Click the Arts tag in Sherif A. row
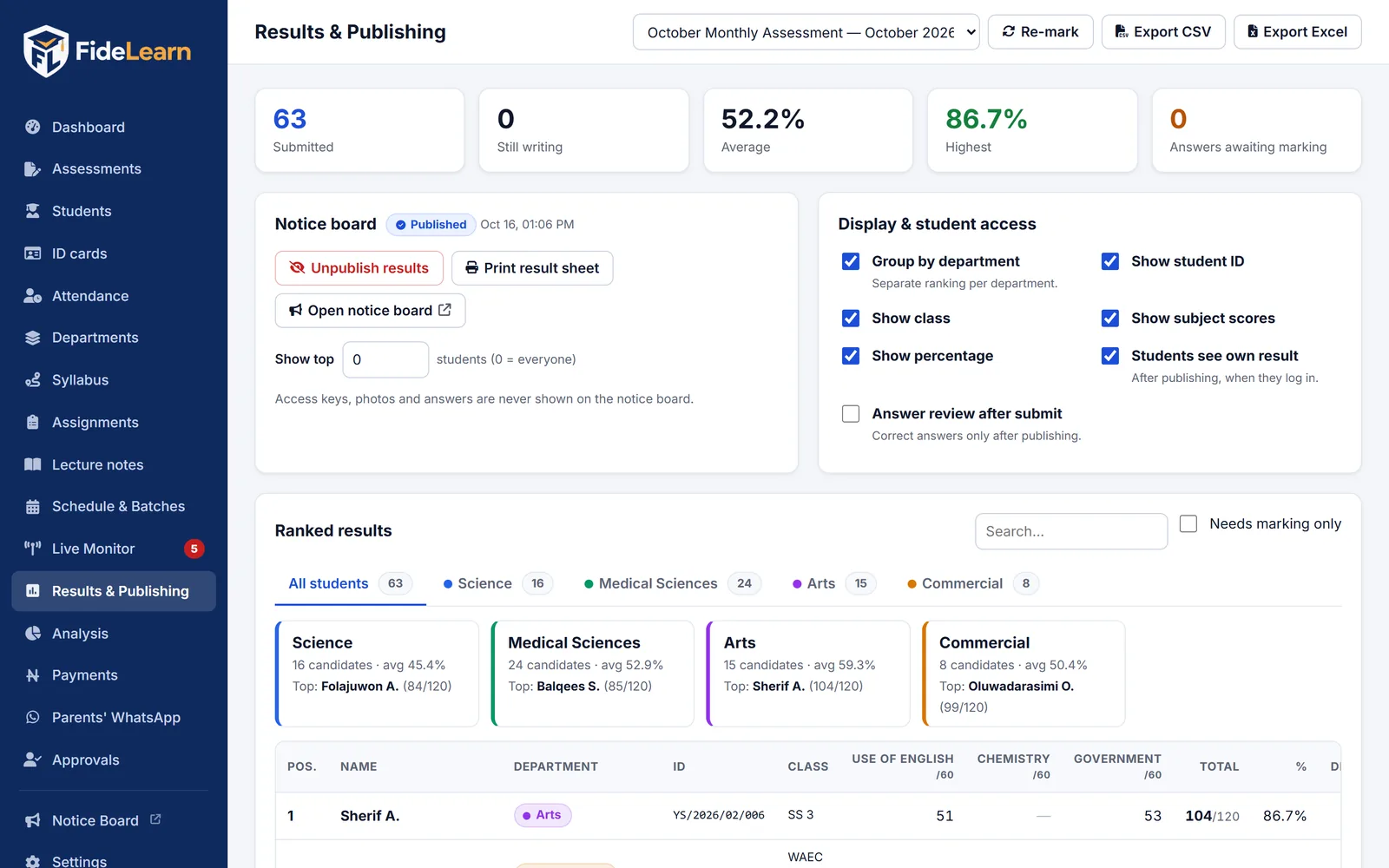The height and width of the screenshot is (868, 1389). [x=543, y=815]
